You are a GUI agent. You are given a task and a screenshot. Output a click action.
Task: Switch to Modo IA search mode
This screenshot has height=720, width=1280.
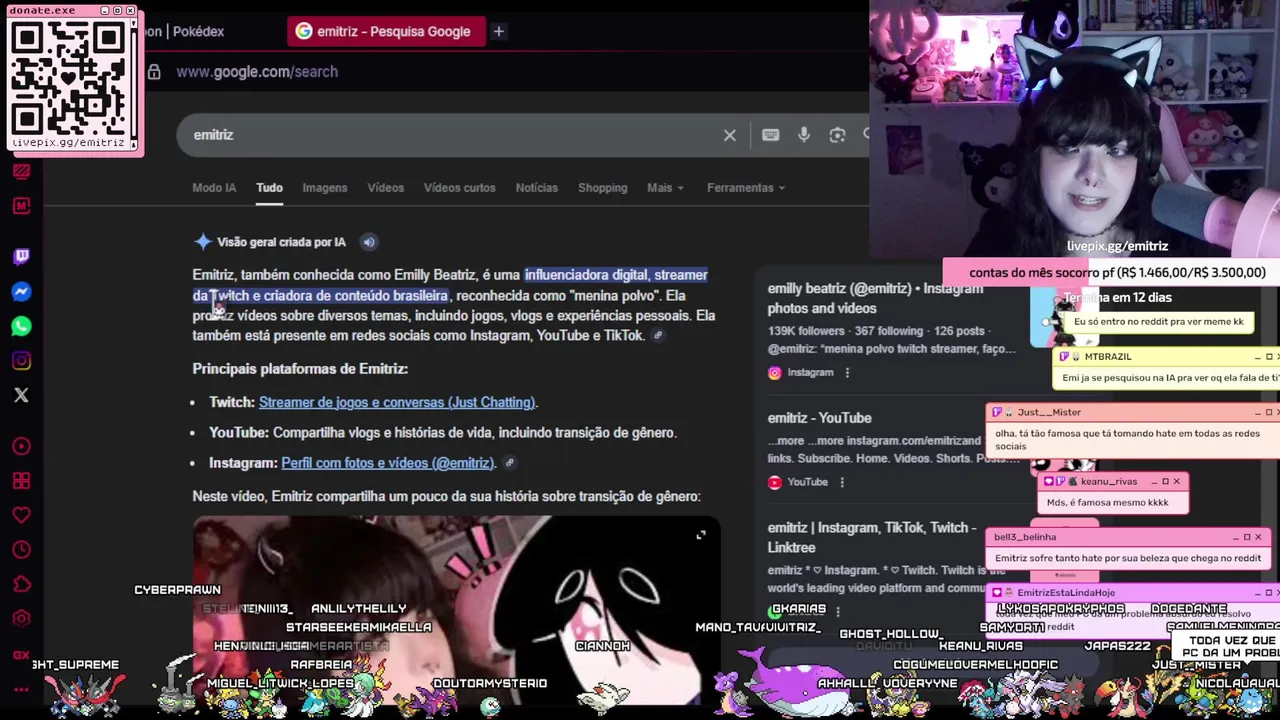[214, 188]
